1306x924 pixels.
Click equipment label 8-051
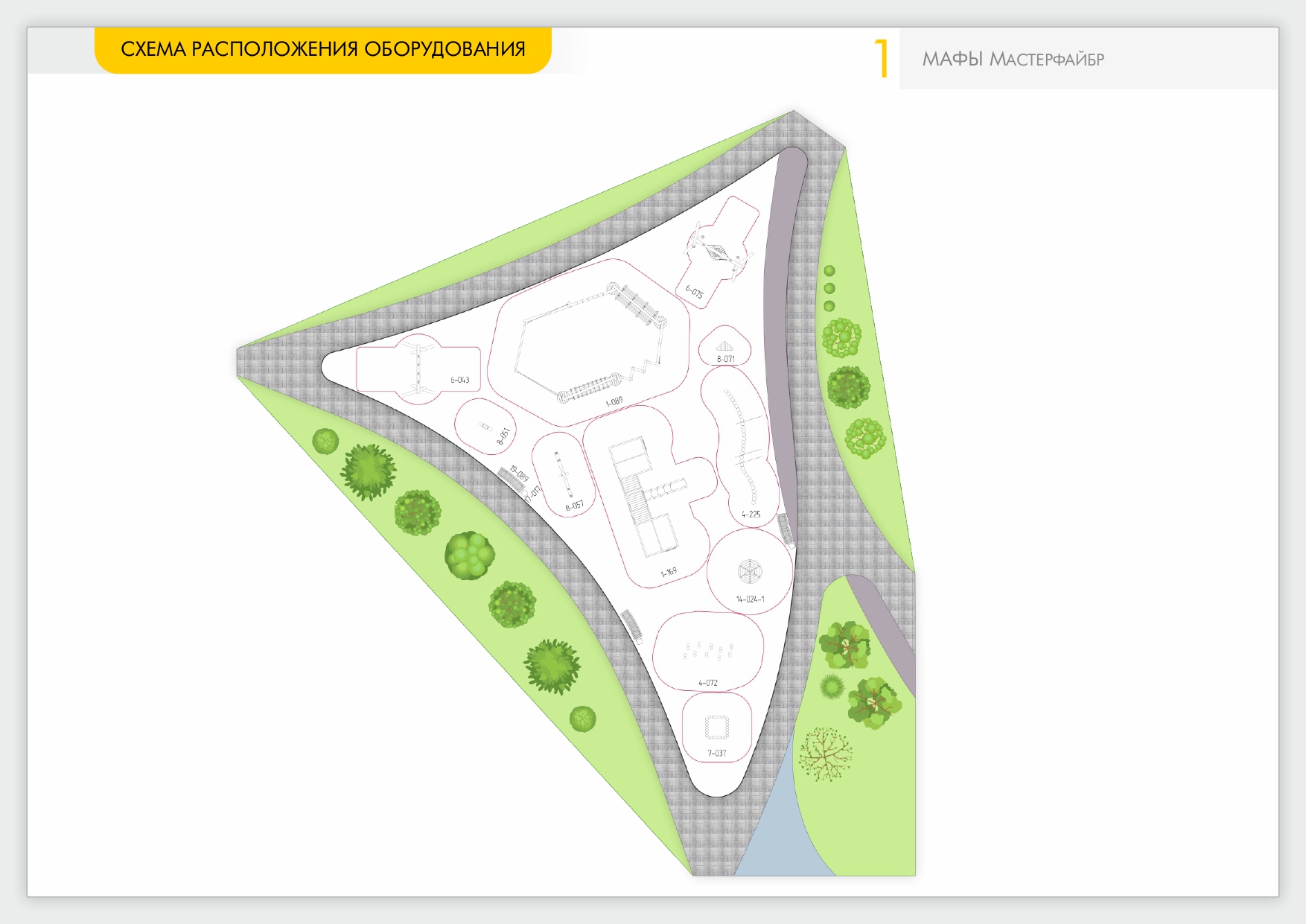pyautogui.click(x=504, y=436)
